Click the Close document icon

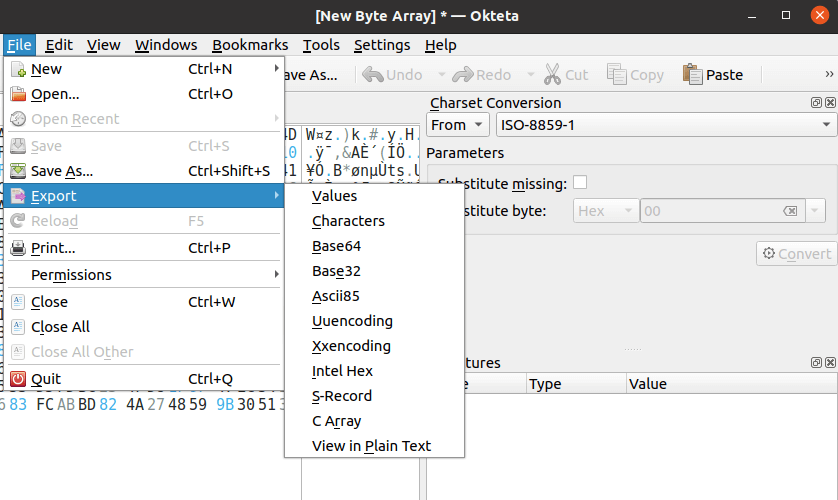point(18,302)
